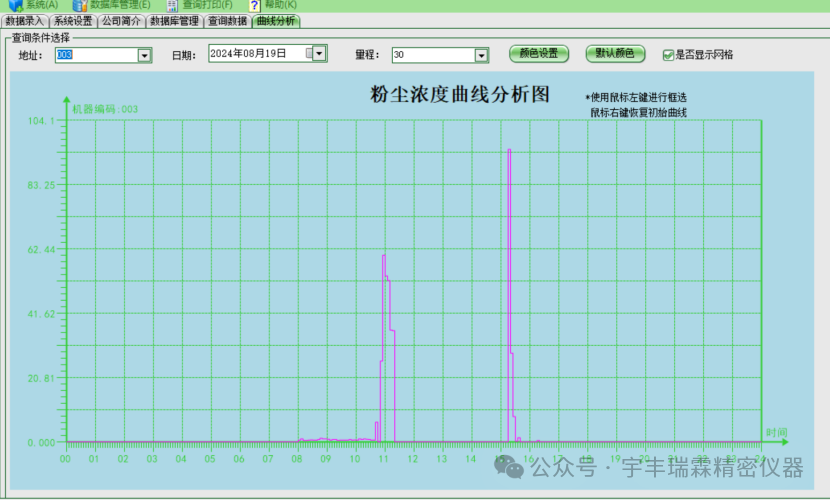Toggle the 是否显示网格 checkbox
Viewport: 830px width, 500px height.
tap(668, 55)
